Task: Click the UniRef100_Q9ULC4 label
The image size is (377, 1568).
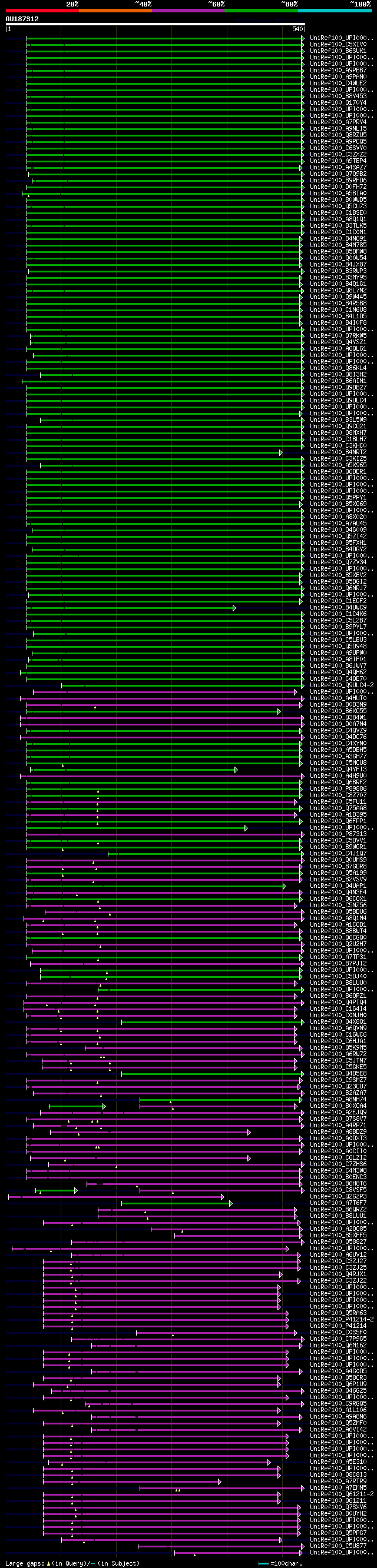Action: point(338,401)
